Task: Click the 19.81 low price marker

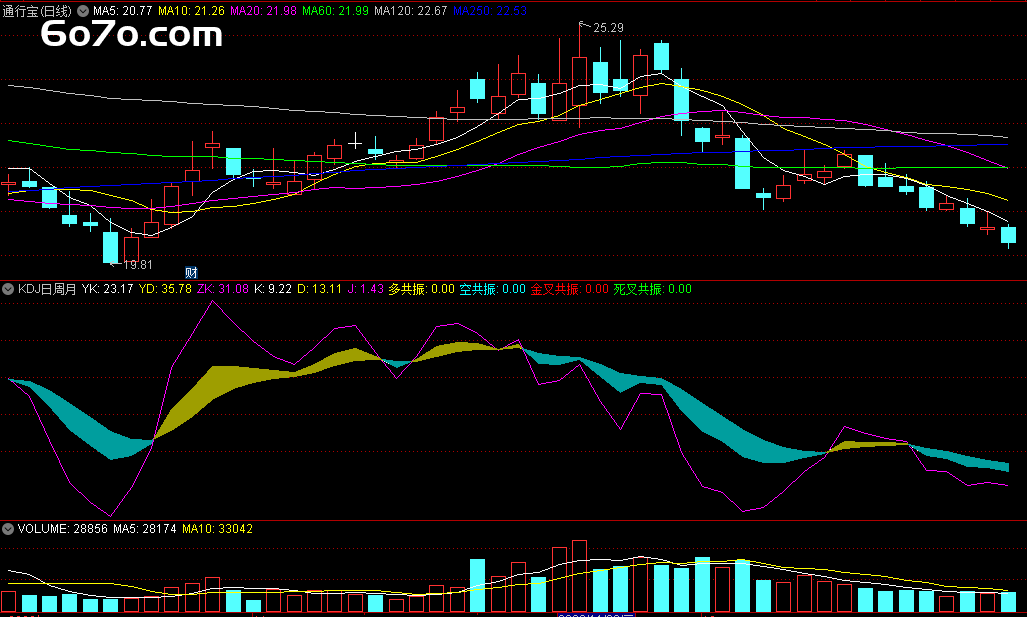Action: click(x=138, y=265)
